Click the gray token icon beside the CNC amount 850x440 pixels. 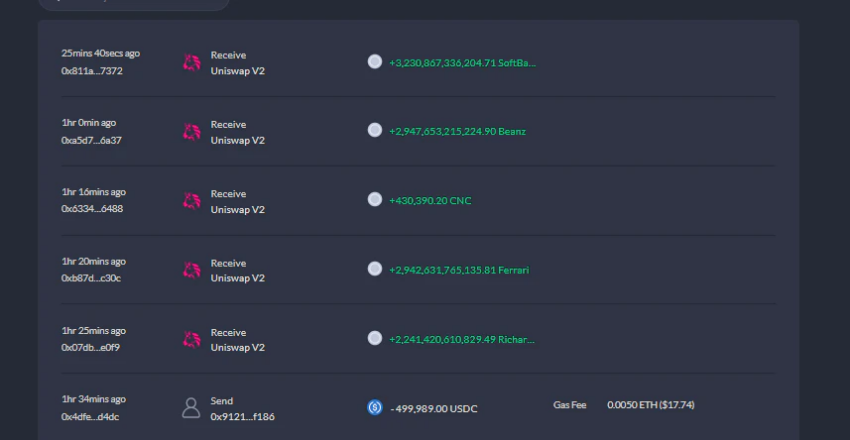(375, 199)
